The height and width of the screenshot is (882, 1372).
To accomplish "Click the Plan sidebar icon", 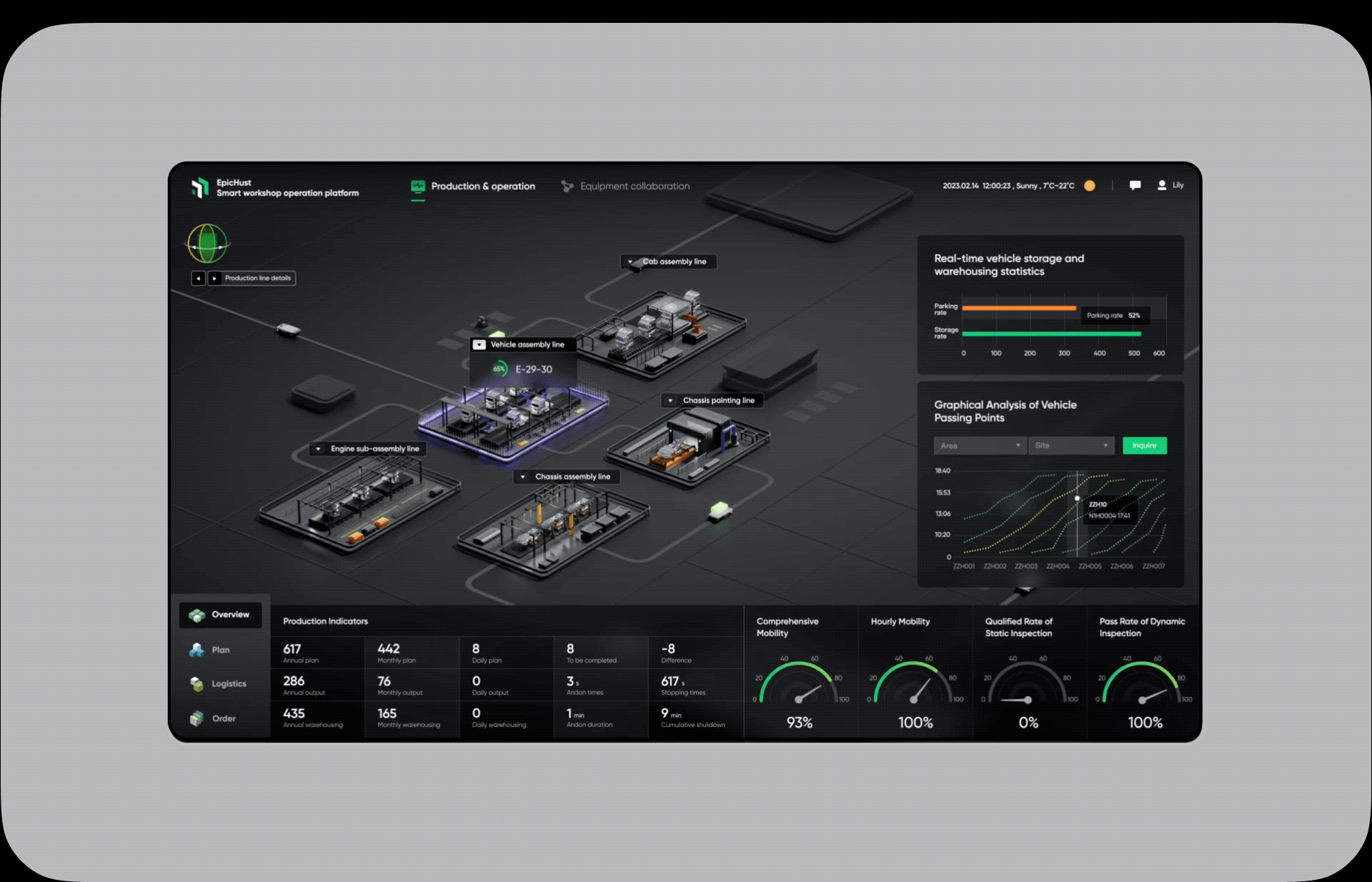I will coord(197,650).
